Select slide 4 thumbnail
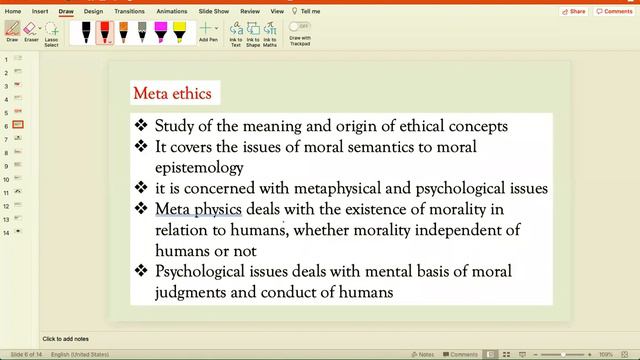Screen dimensions: 640x360 (18, 98)
